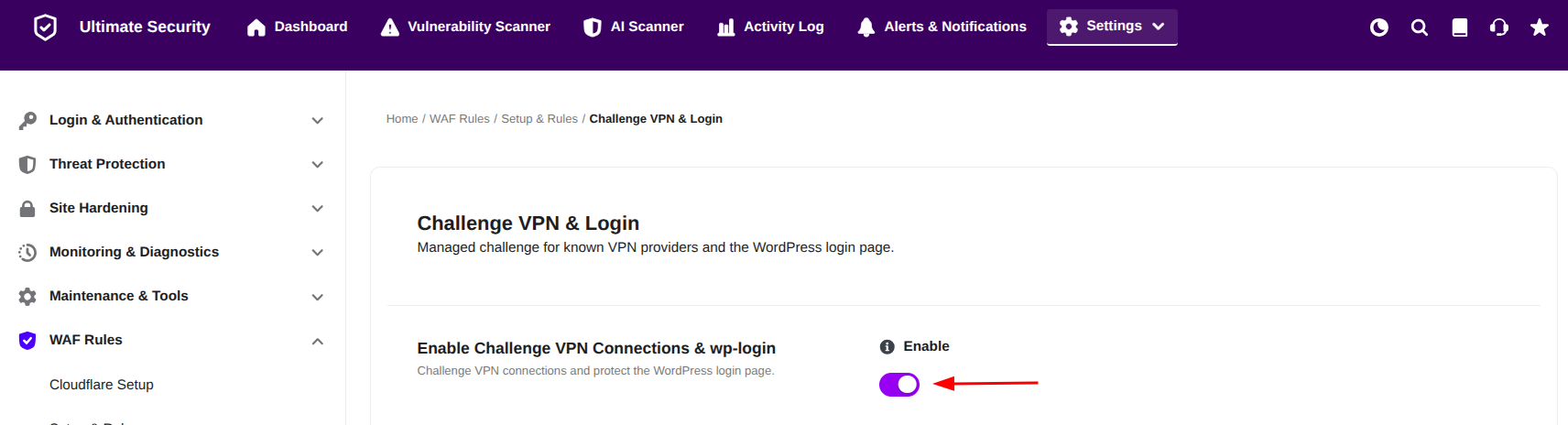
Task: Go to WAF Rules breadcrumb link
Action: point(460,119)
